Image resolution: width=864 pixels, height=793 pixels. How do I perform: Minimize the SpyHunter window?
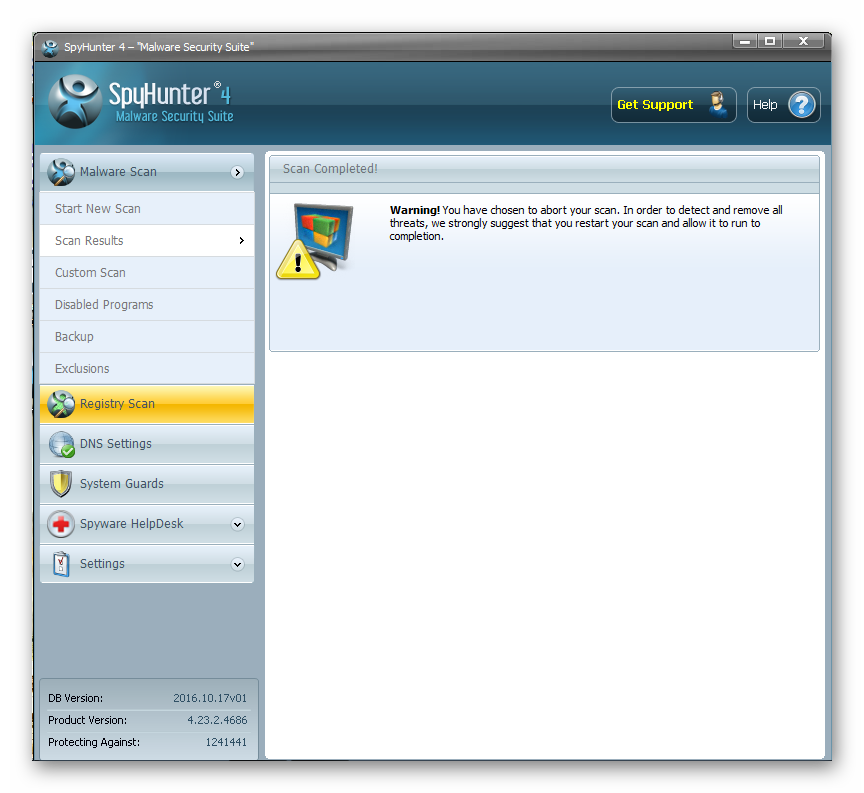click(x=745, y=41)
